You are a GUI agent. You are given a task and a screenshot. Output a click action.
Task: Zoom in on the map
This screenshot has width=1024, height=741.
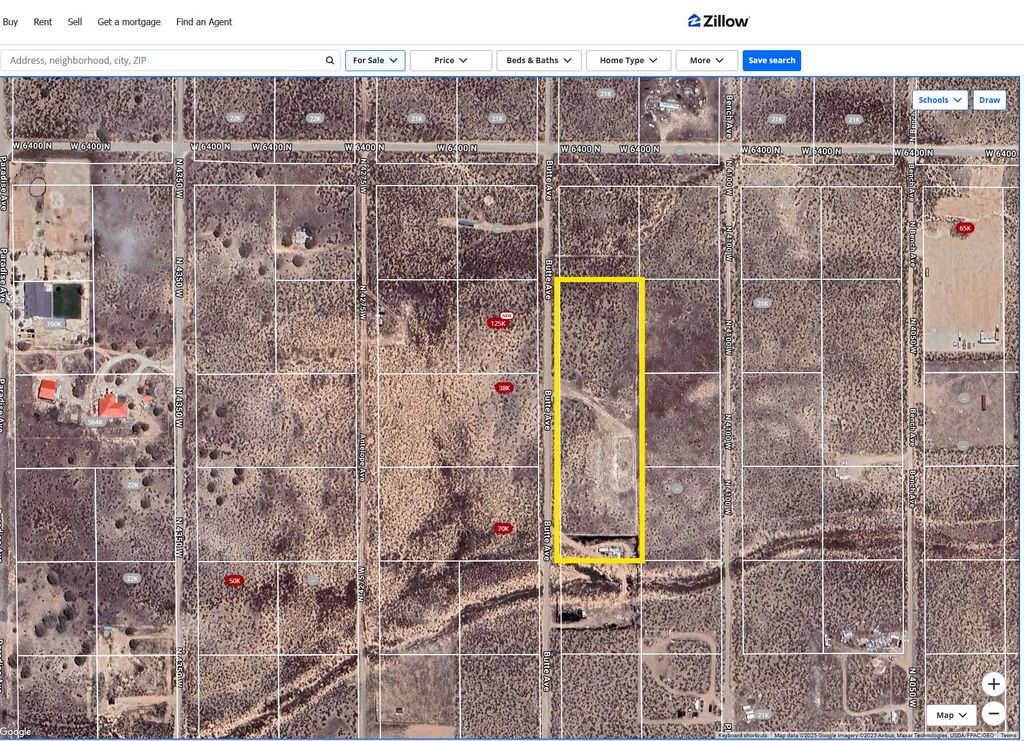pyautogui.click(x=993, y=684)
